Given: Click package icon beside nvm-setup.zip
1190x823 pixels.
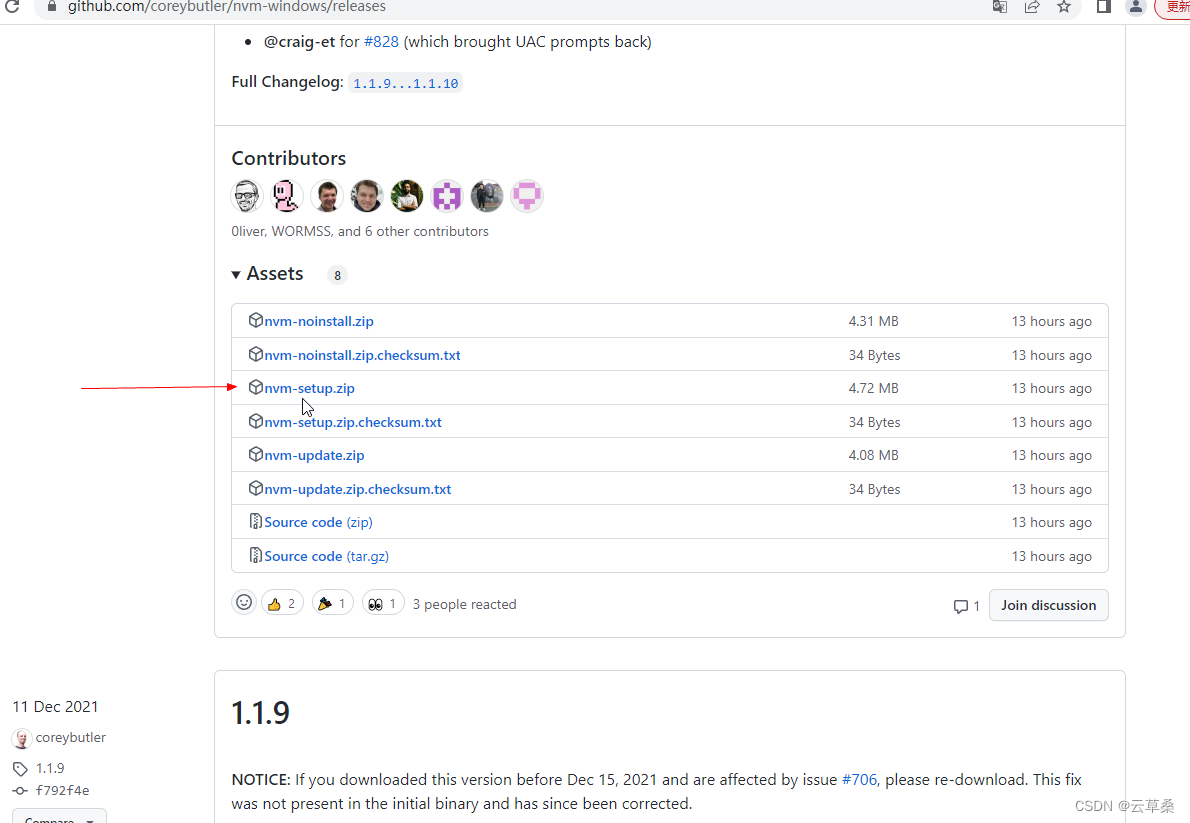Looking at the screenshot, I should click(256, 388).
